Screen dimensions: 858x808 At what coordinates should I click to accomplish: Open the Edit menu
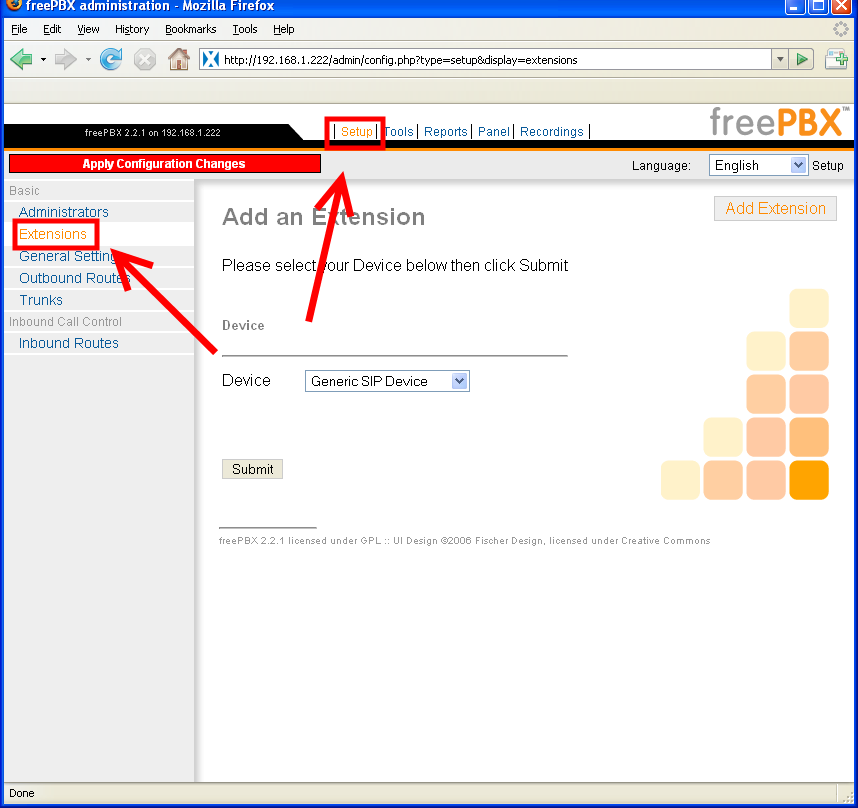click(x=52, y=29)
